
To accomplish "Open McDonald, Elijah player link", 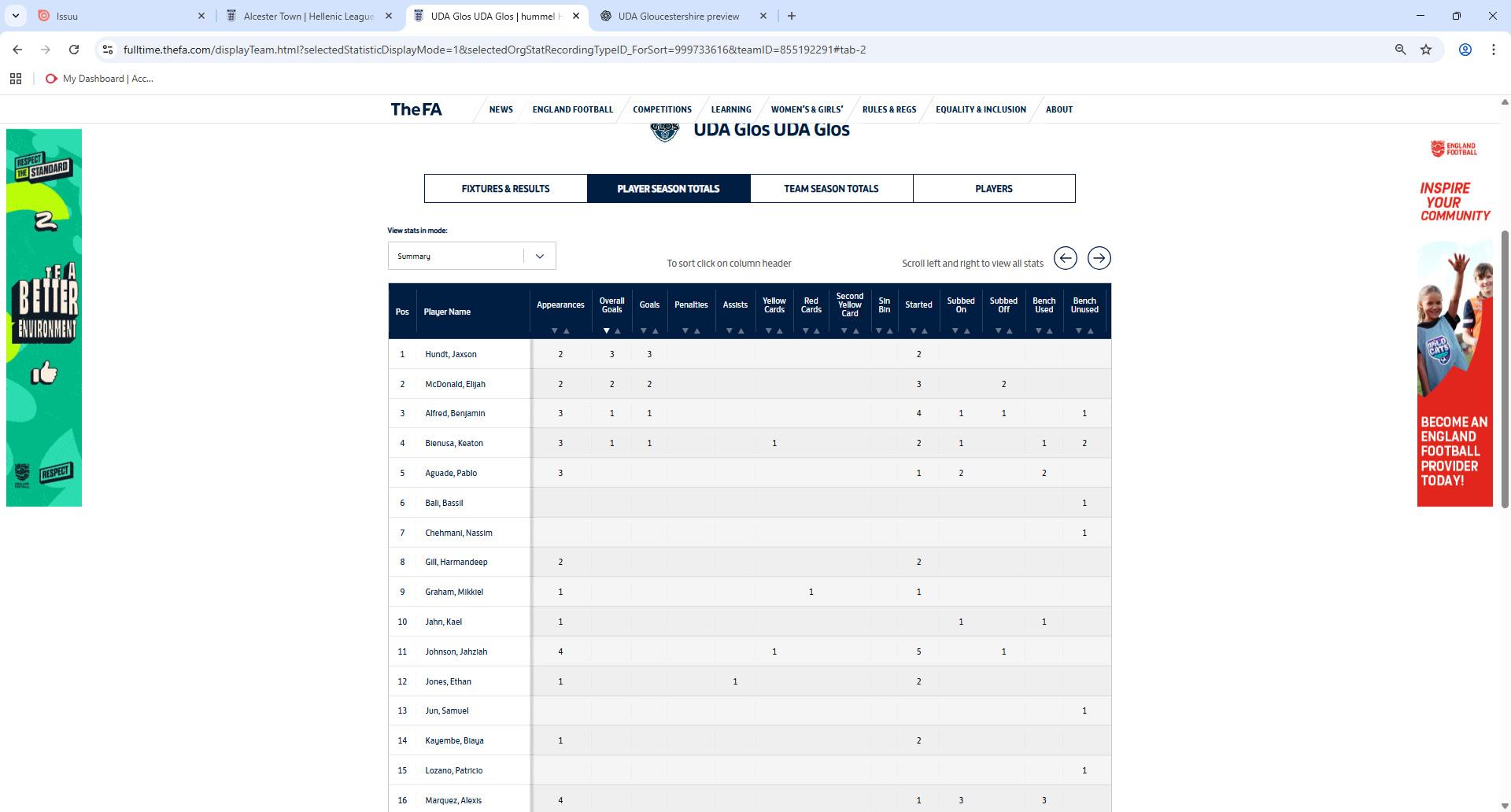I will click(456, 384).
